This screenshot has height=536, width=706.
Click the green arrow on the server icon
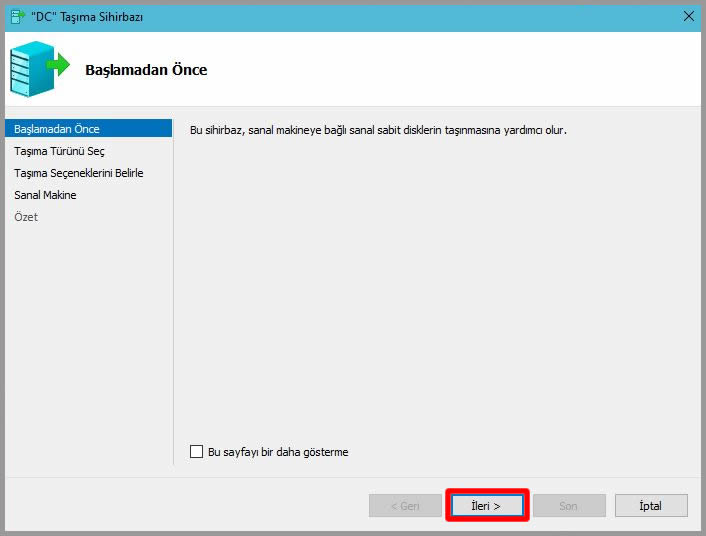click(58, 66)
